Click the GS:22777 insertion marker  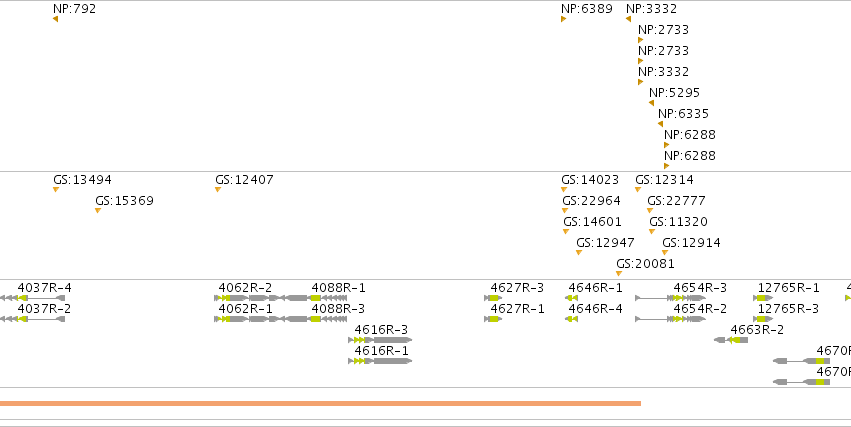pos(650,211)
